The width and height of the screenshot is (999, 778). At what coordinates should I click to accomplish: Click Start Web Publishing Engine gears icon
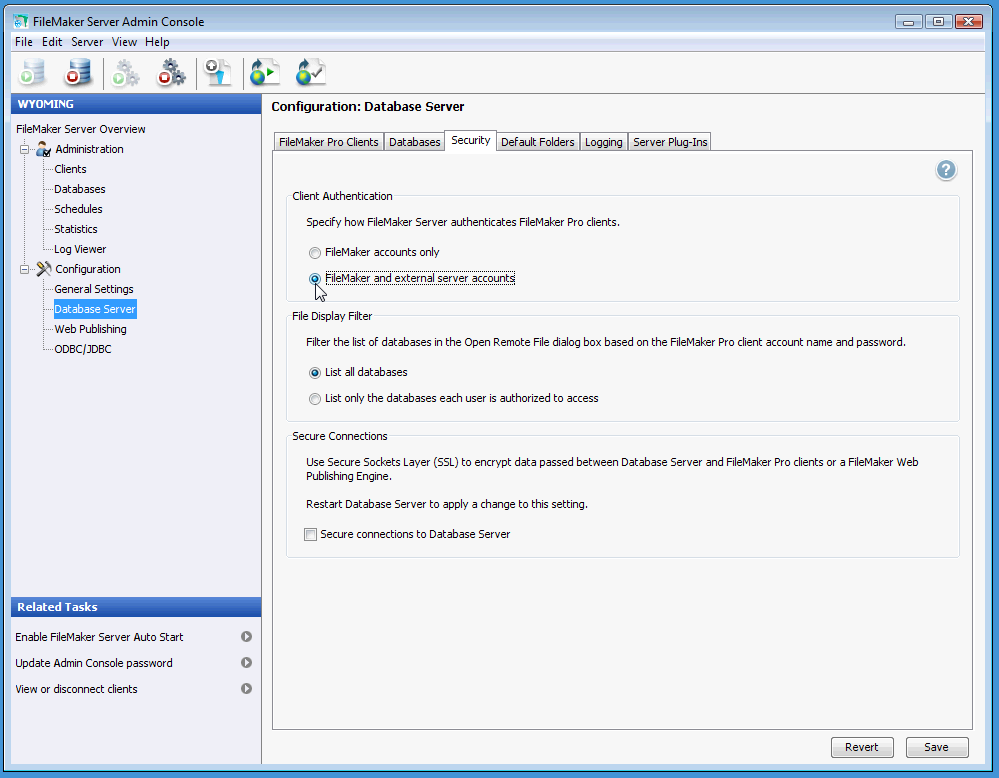tap(125, 72)
